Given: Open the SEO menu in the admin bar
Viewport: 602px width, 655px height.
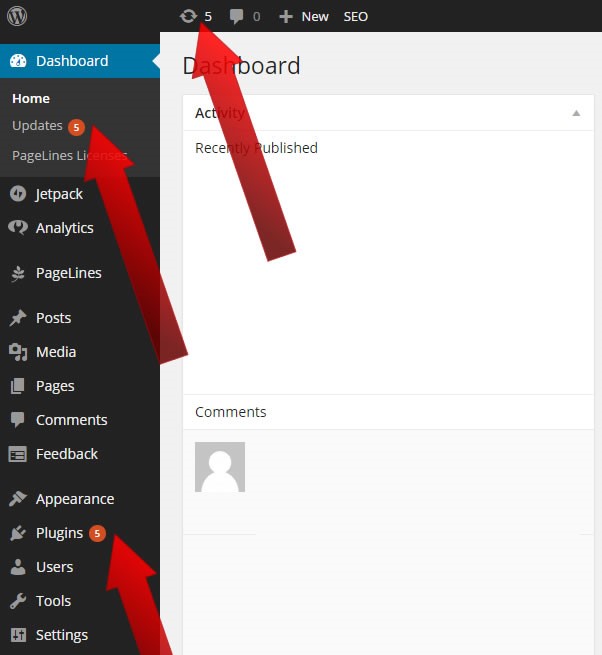Looking at the screenshot, I should [x=356, y=17].
